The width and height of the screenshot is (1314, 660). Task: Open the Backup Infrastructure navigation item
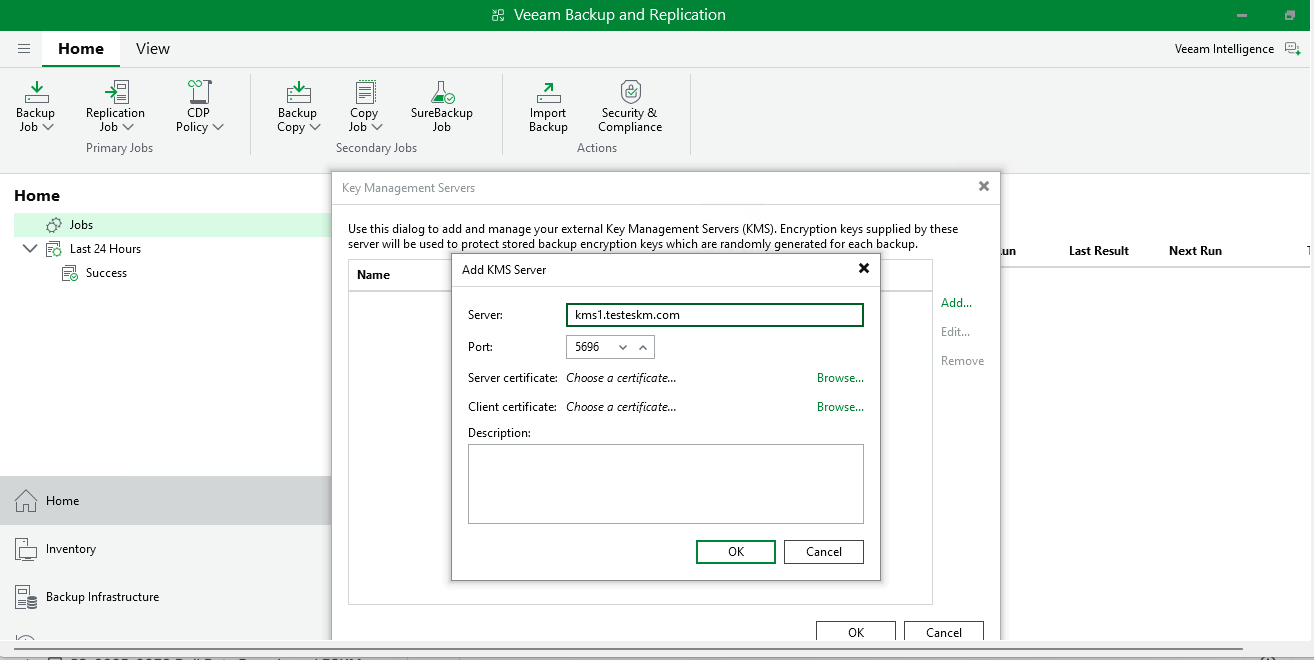pyautogui.click(x=165, y=597)
